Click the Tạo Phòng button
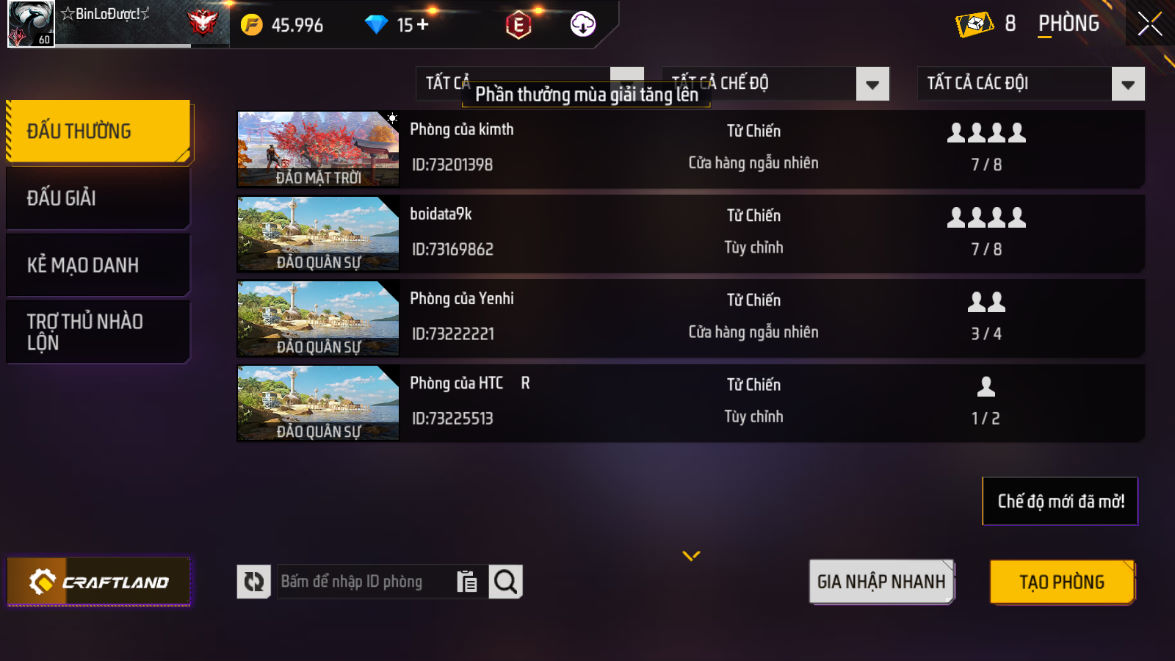The image size is (1175, 661). point(1062,582)
